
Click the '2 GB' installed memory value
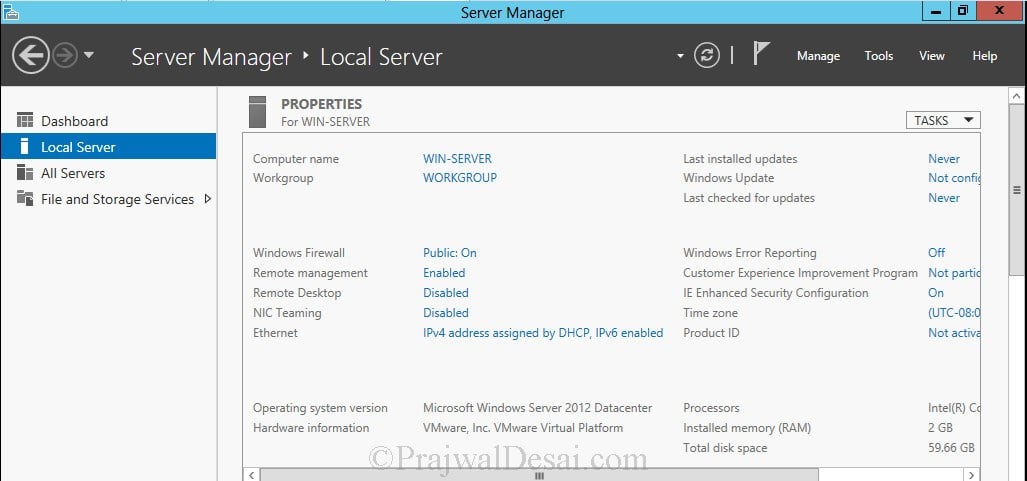pos(941,427)
